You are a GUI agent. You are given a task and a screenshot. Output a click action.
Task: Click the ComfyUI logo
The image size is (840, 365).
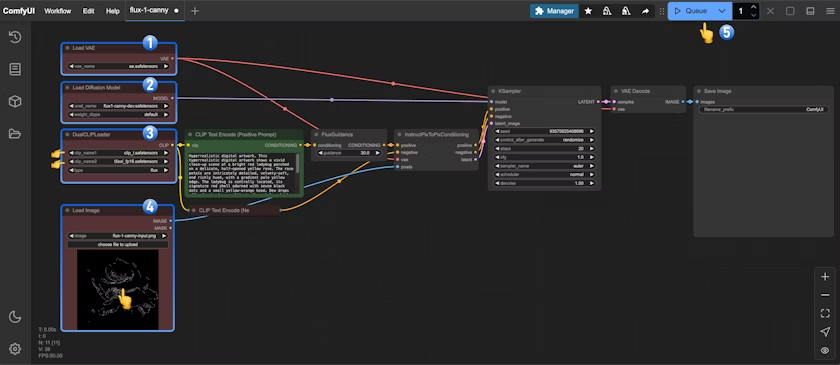[x=19, y=11]
